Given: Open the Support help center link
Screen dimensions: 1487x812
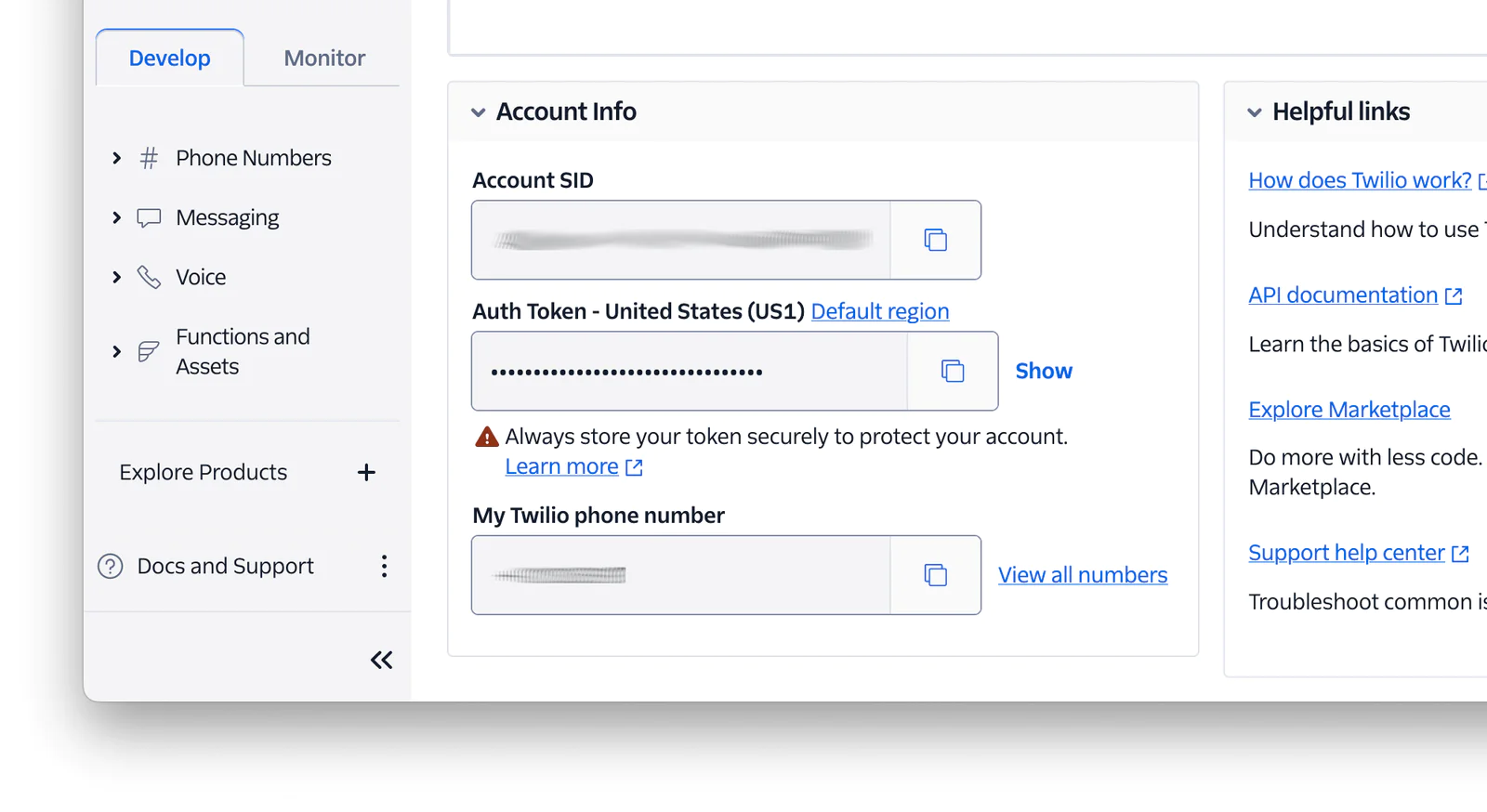Looking at the screenshot, I should [1347, 553].
